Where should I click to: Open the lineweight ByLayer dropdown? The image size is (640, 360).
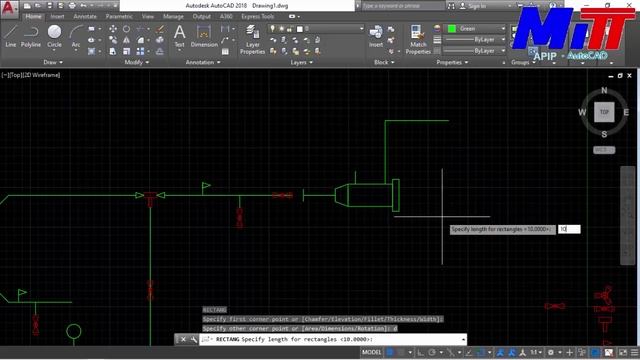(503, 40)
